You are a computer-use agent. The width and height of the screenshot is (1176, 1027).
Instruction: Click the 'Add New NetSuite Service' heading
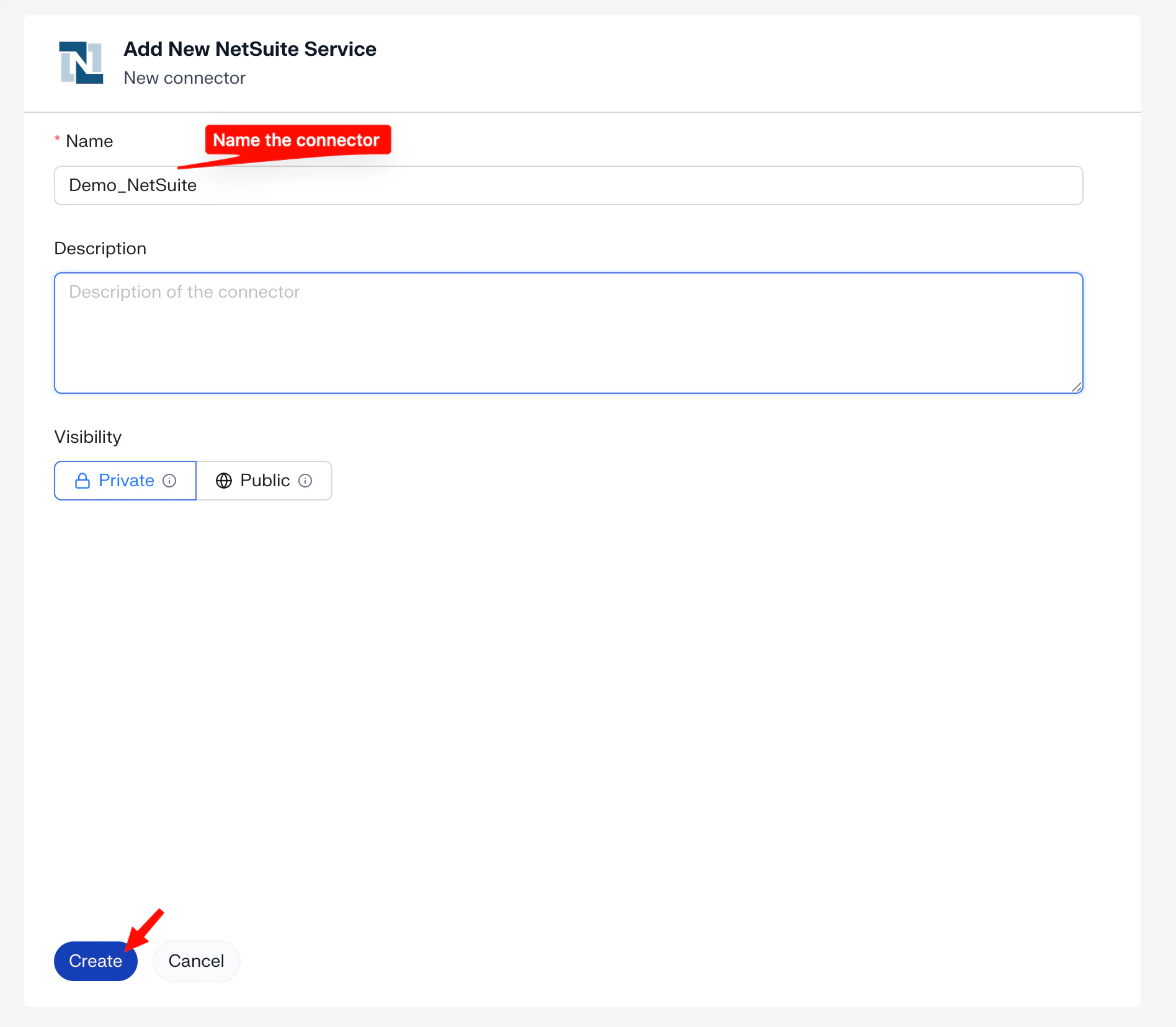click(250, 49)
